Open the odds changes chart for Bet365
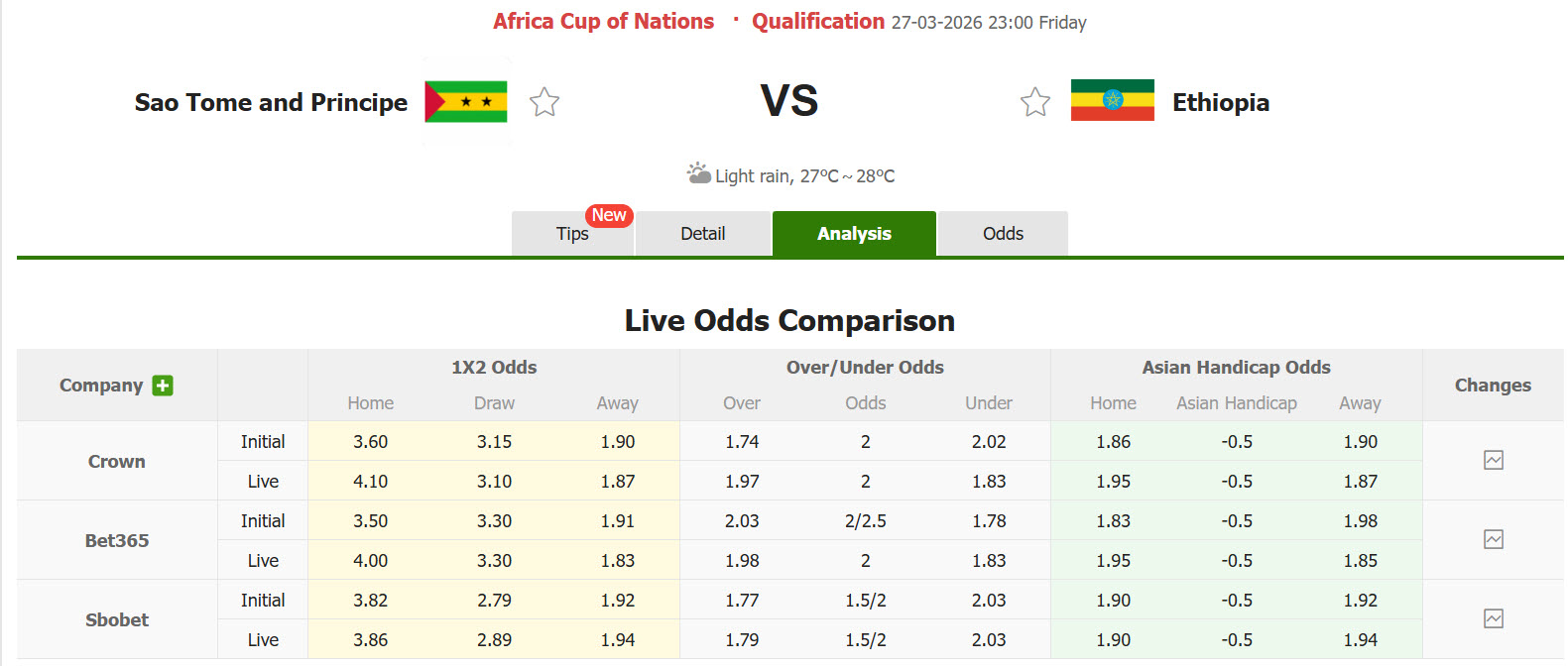1568x666 pixels. point(1494,540)
